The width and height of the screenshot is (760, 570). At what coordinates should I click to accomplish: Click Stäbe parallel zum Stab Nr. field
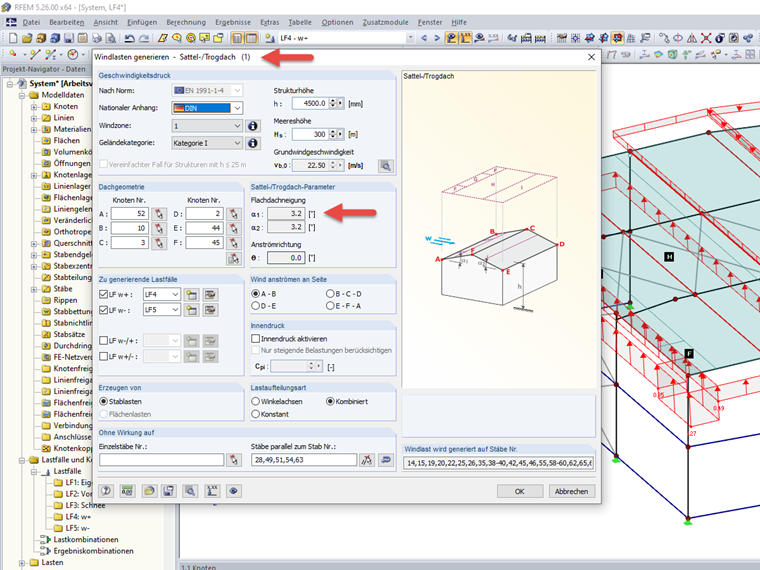point(304,460)
